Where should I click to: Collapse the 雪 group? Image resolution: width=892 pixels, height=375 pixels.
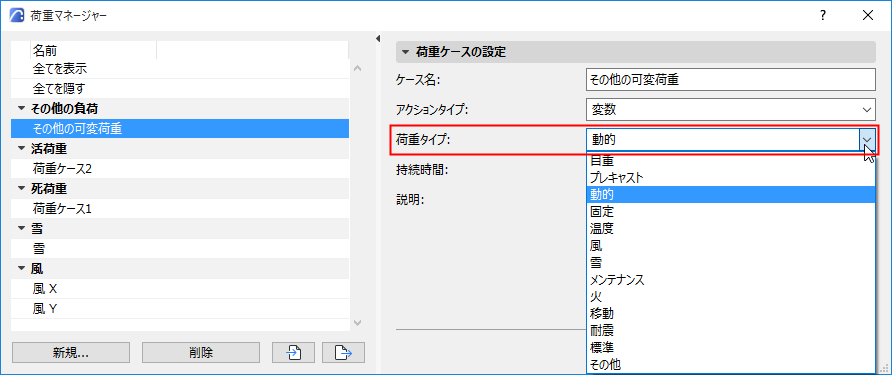pyautogui.click(x=22, y=228)
